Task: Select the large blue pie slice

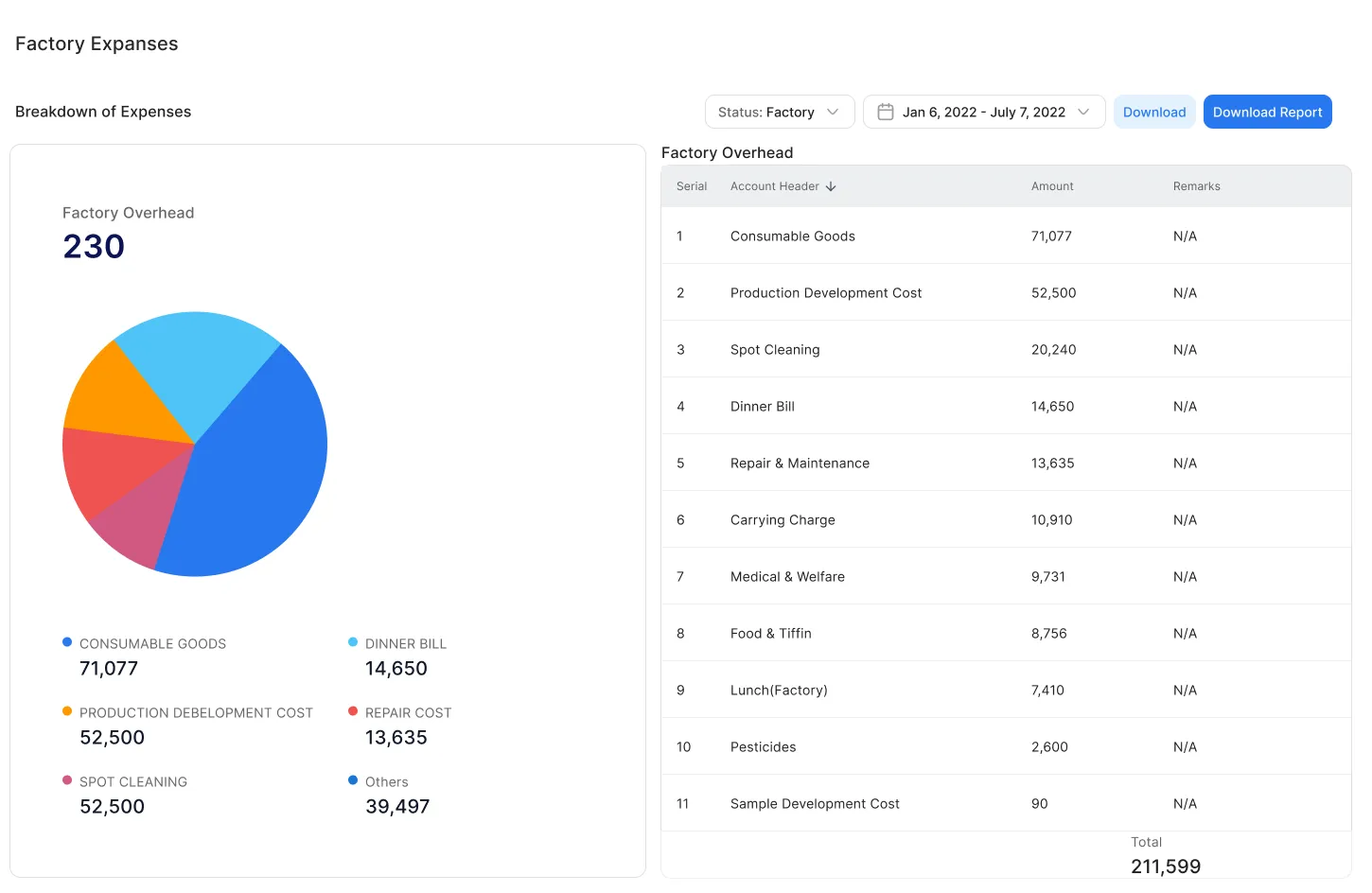Action: click(265, 454)
